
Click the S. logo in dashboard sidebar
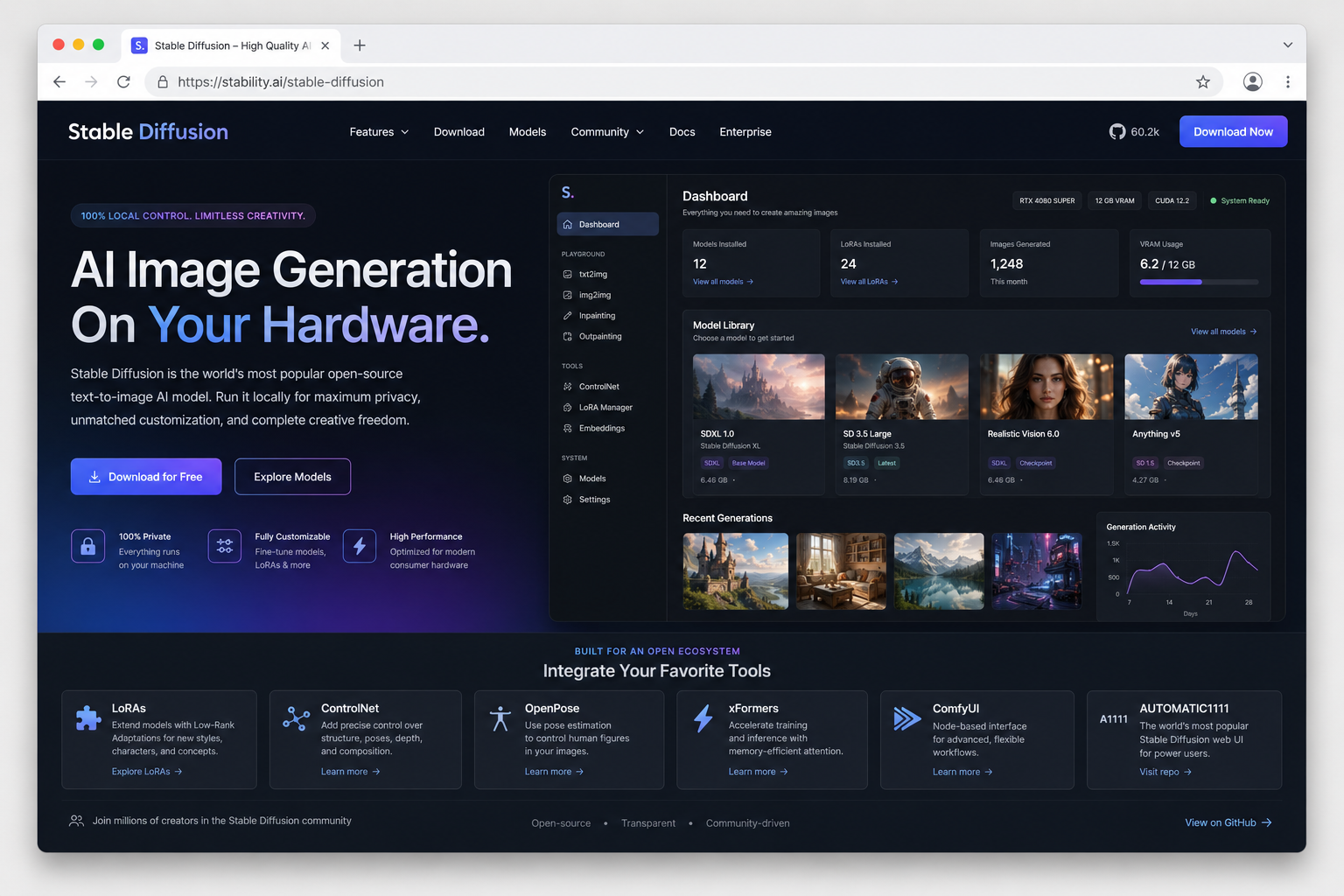[x=568, y=192]
